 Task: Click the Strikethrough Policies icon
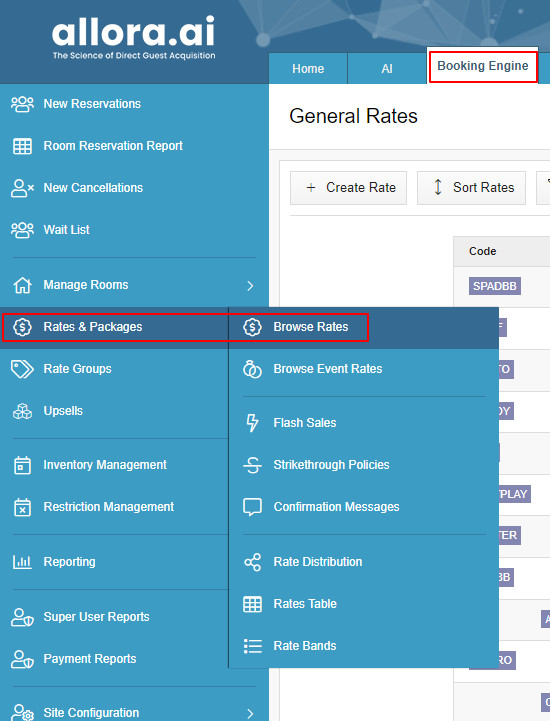[x=252, y=465]
